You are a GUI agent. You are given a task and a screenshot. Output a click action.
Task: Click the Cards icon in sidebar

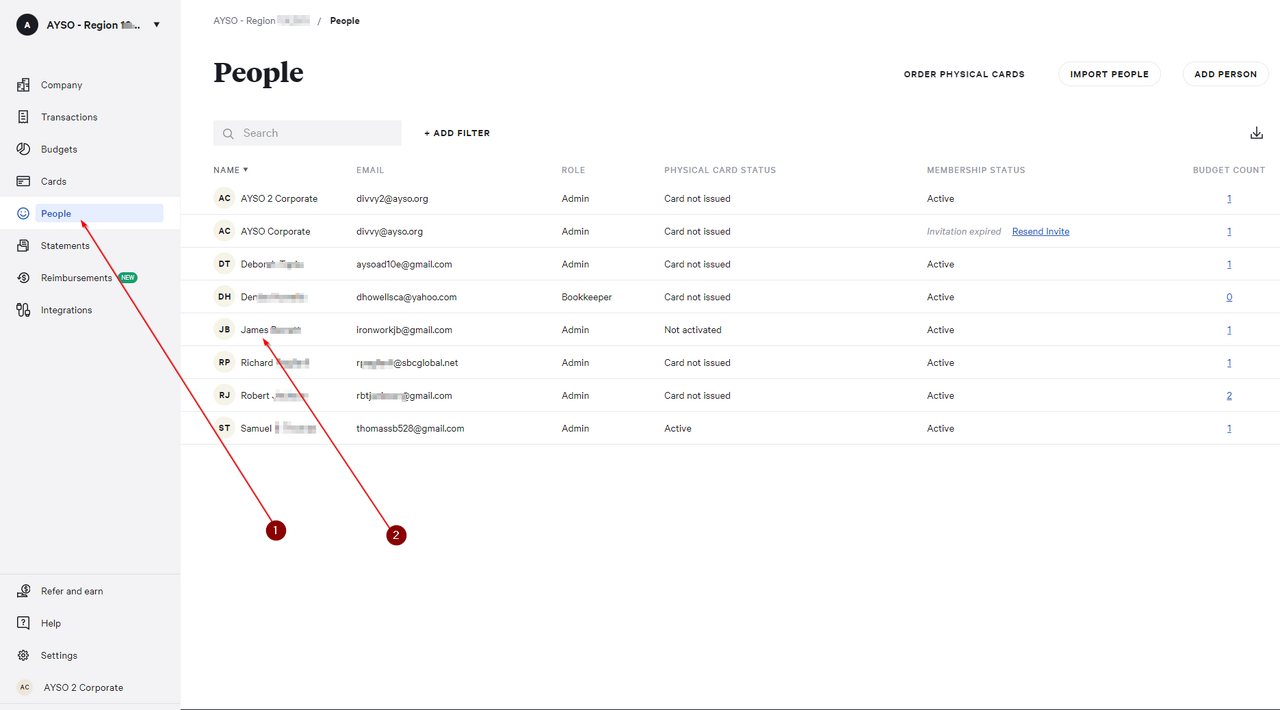23,181
